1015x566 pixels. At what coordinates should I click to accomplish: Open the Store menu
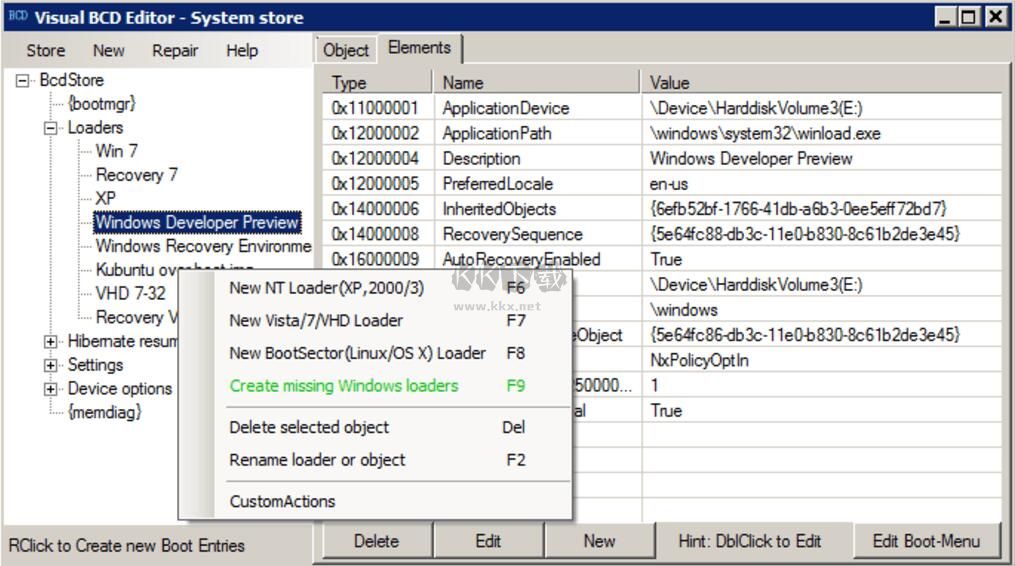(x=45, y=51)
